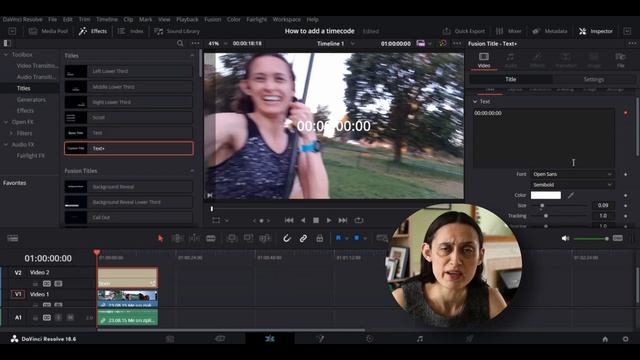The image size is (640, 360).
Task: Activate the Trim Edit Mode tool
Action: coord(178,238)
